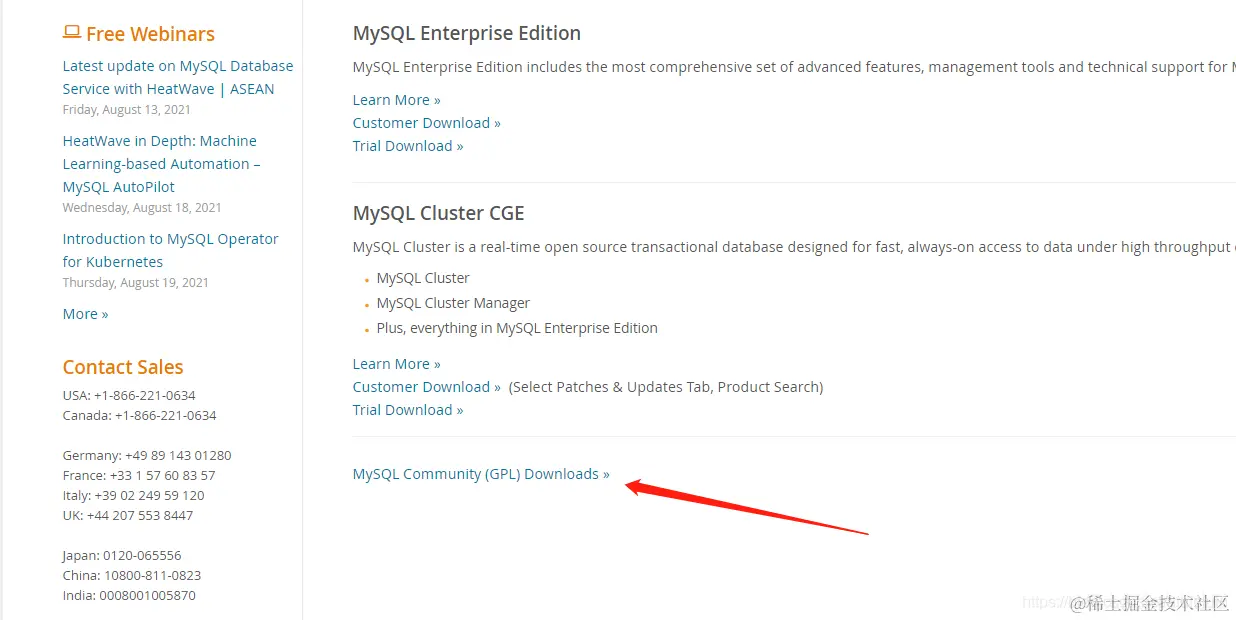Open MySQL Community (GPL) Downloads link
1236x620 pixels.
481,474
